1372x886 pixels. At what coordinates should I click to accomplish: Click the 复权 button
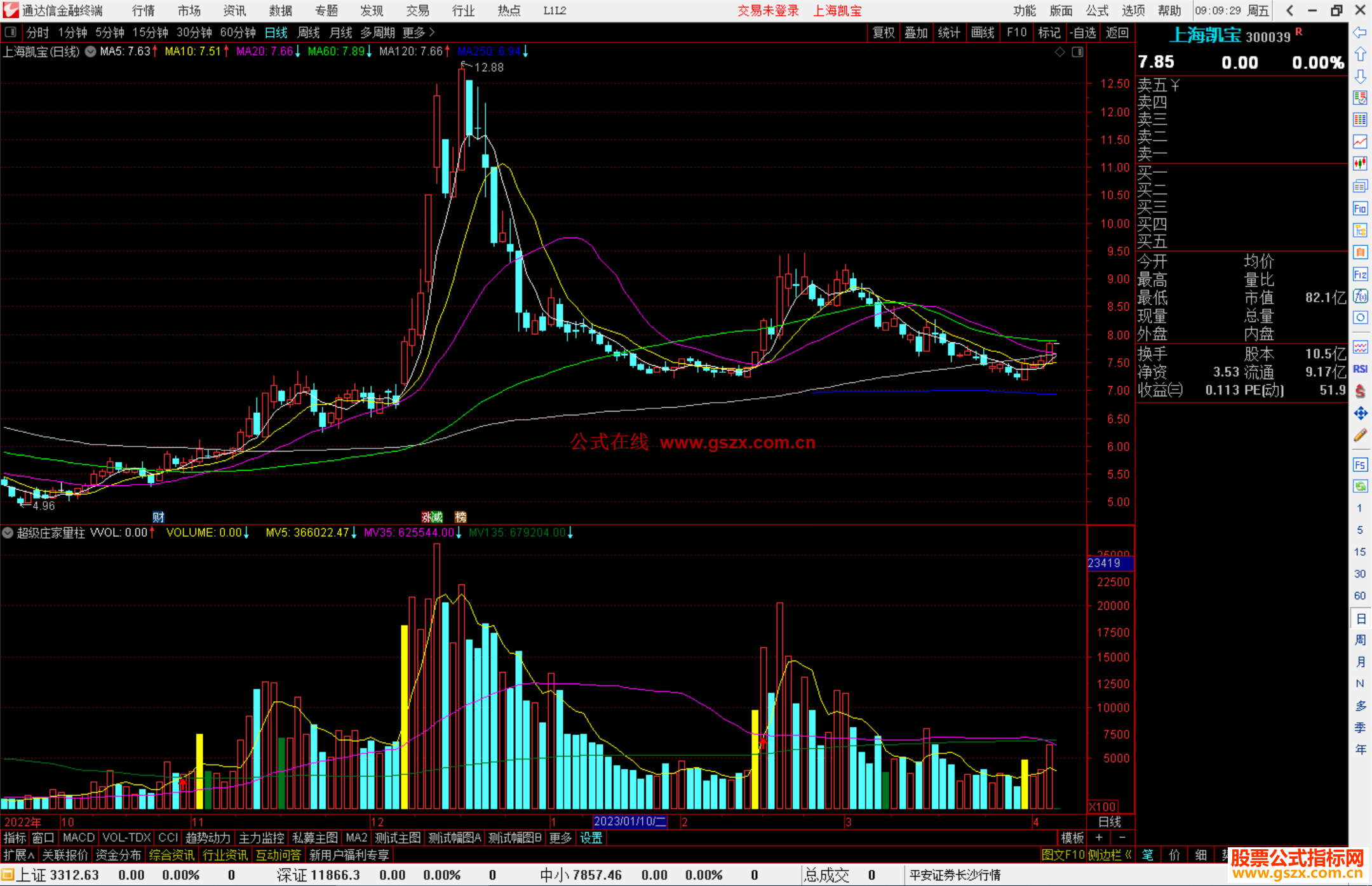883,32
